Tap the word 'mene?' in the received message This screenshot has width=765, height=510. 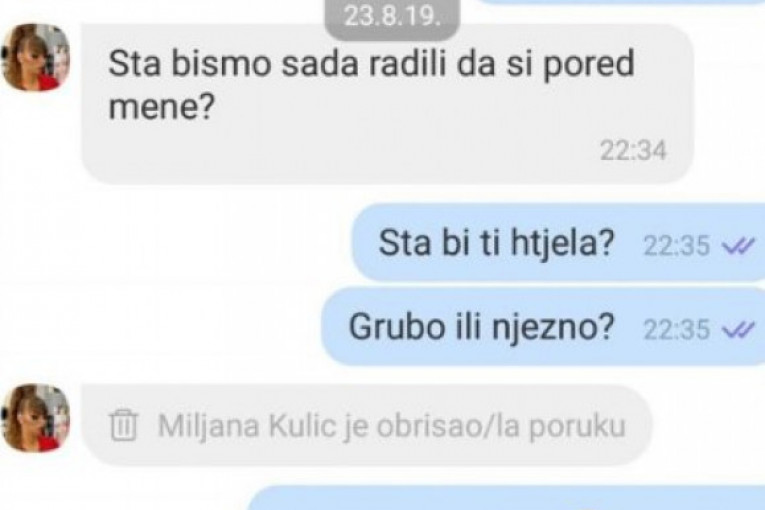[161, 106]
